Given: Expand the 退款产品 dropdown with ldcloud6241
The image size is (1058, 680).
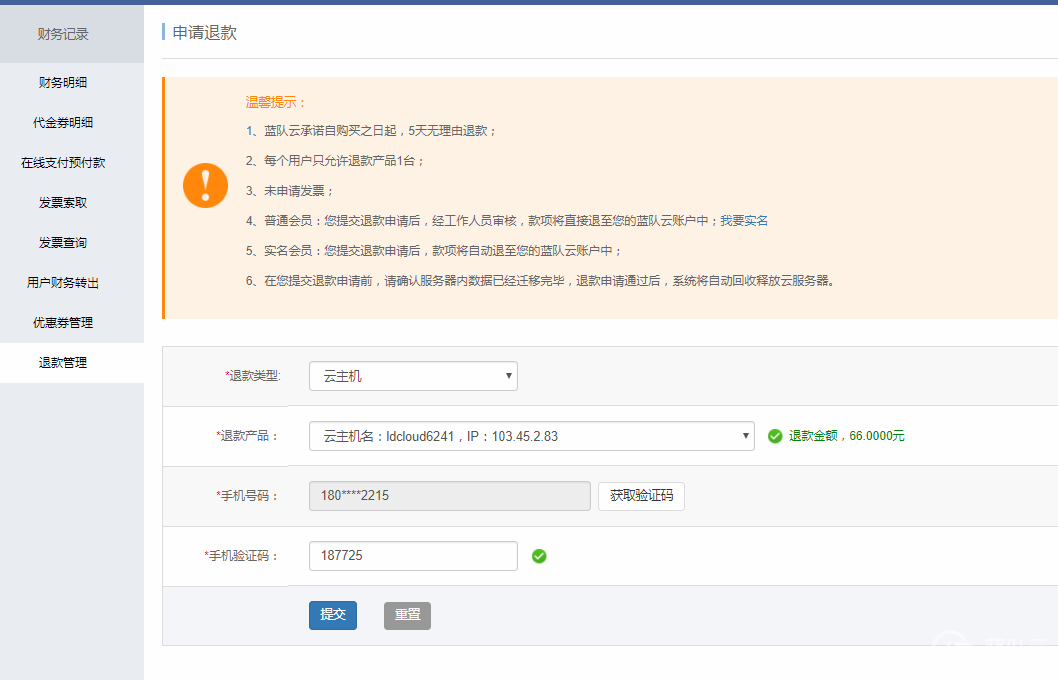Looking at the screenshot, I should [x=531, y=436].
